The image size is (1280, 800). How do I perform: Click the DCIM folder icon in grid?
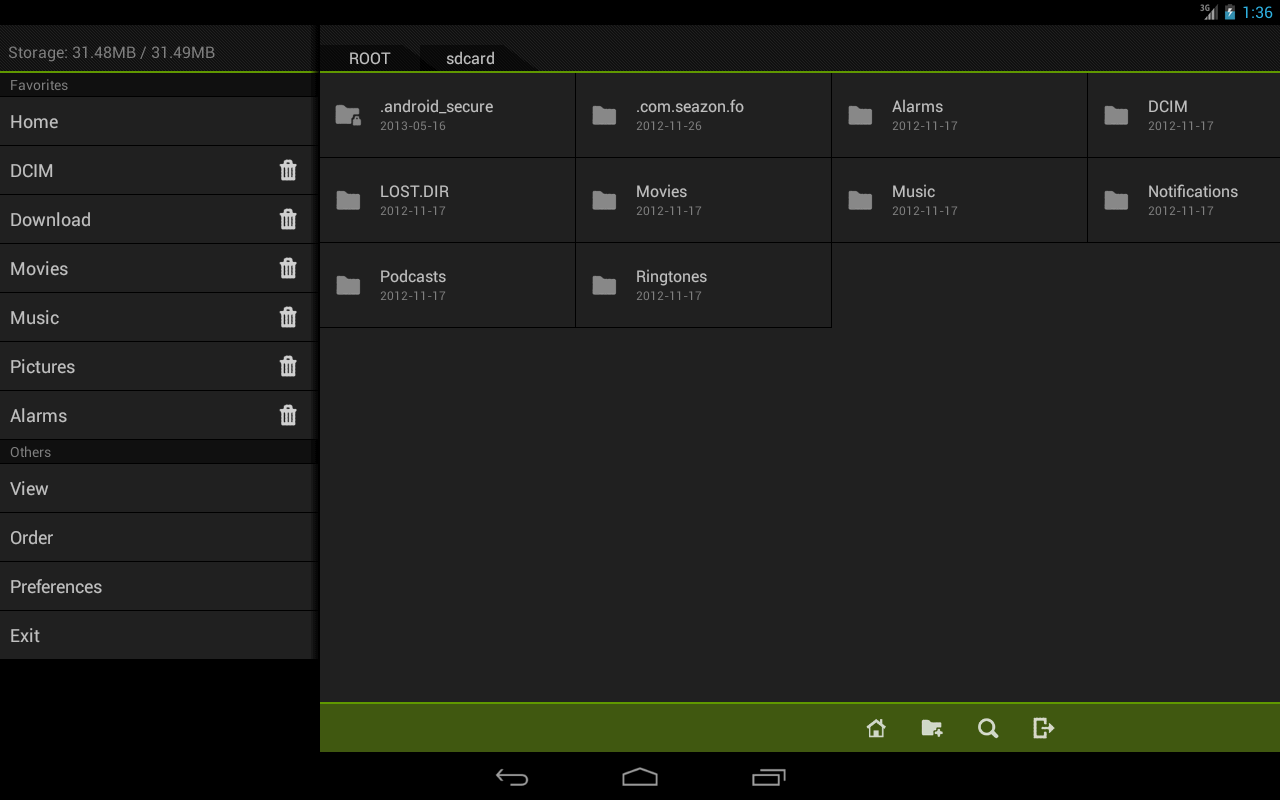click(x=1116, y=115)
